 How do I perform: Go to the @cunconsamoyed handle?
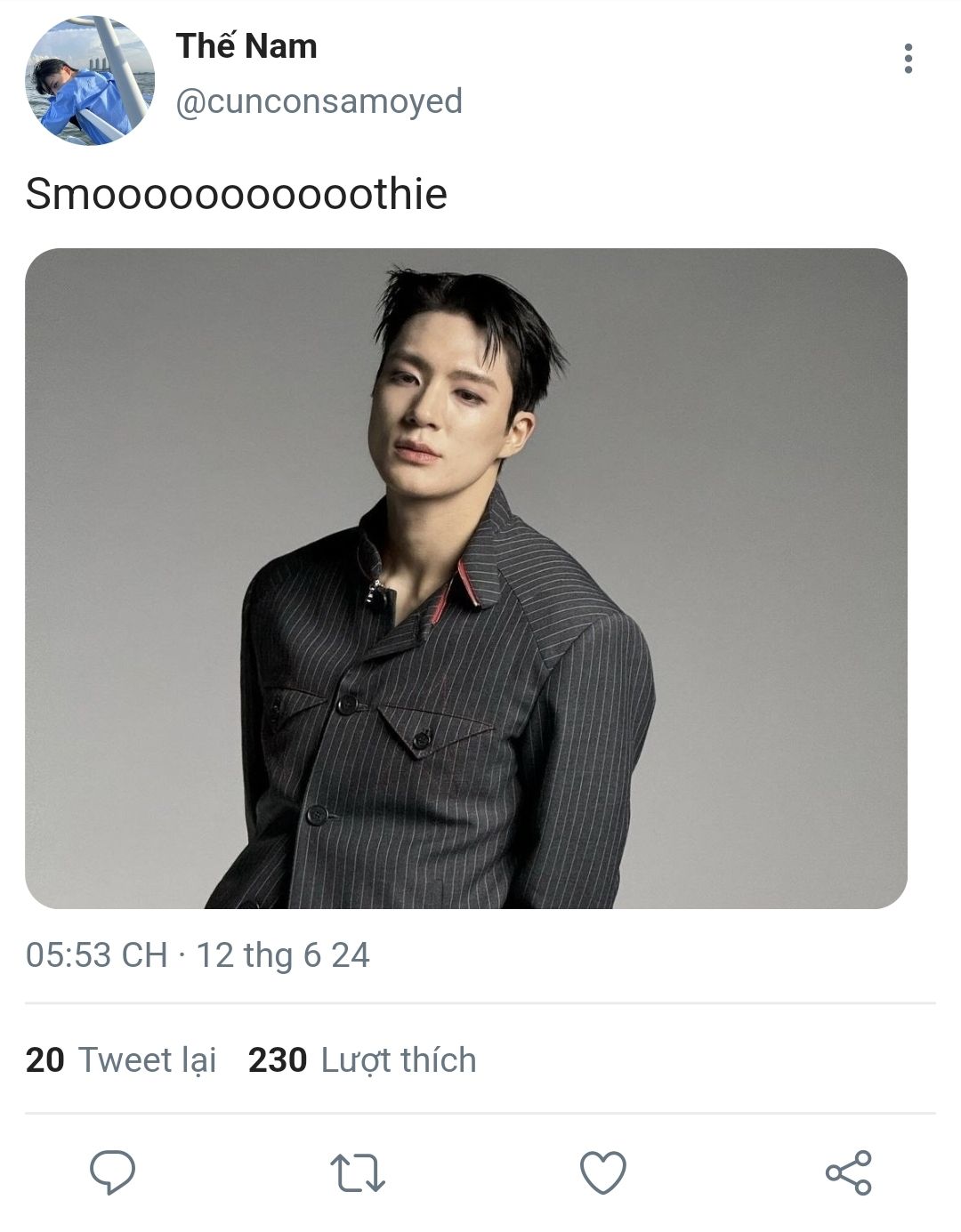pyautogui.click(x=319, y=101)
